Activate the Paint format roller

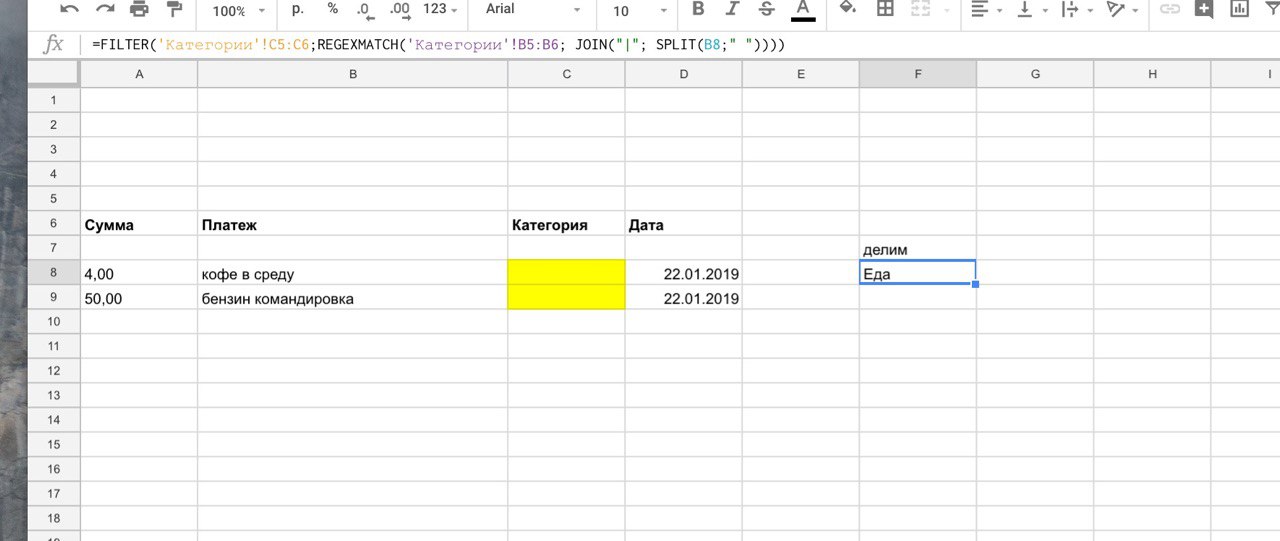(174, 10)
